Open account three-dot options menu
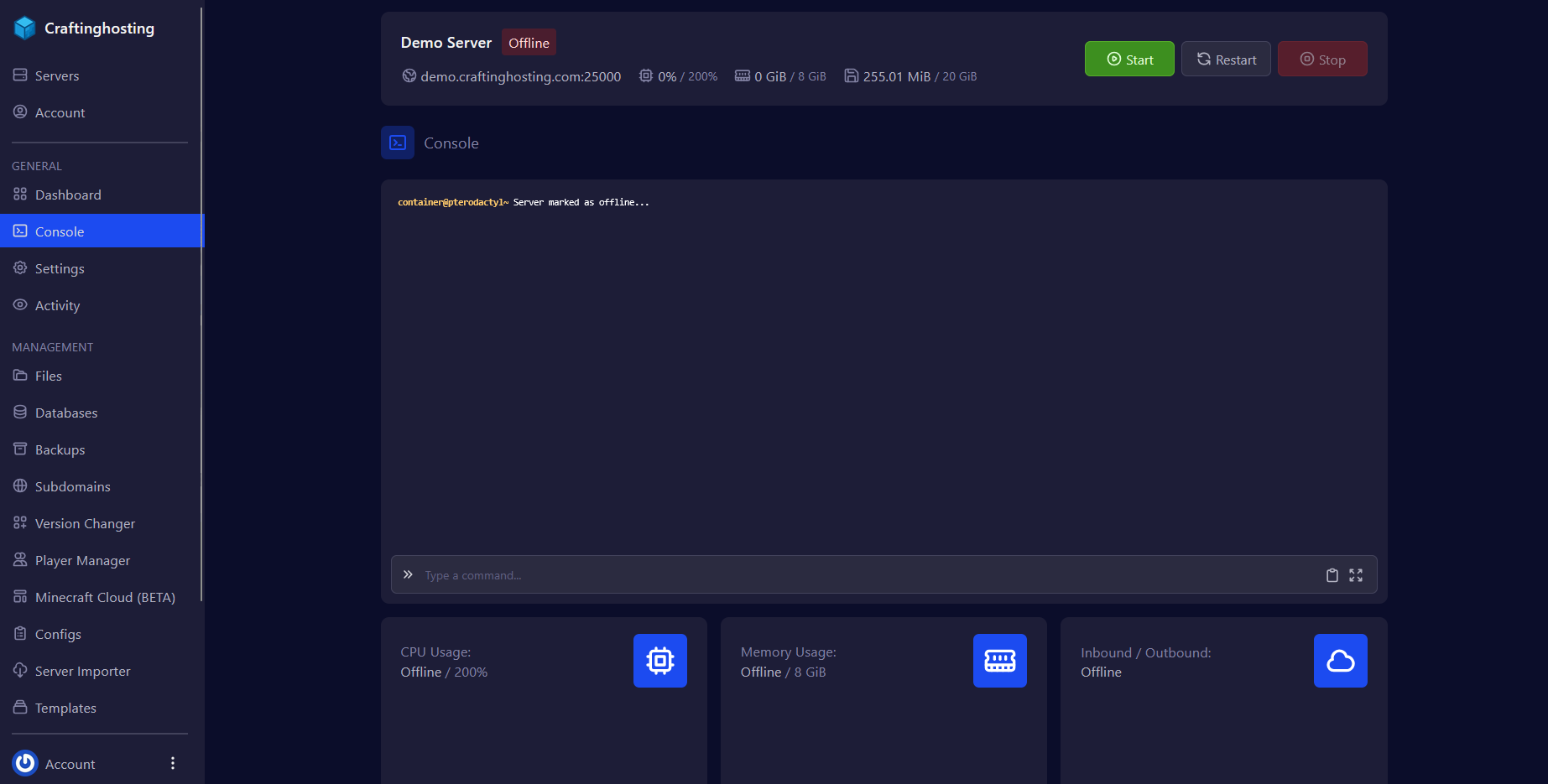 tap(173, 763)
